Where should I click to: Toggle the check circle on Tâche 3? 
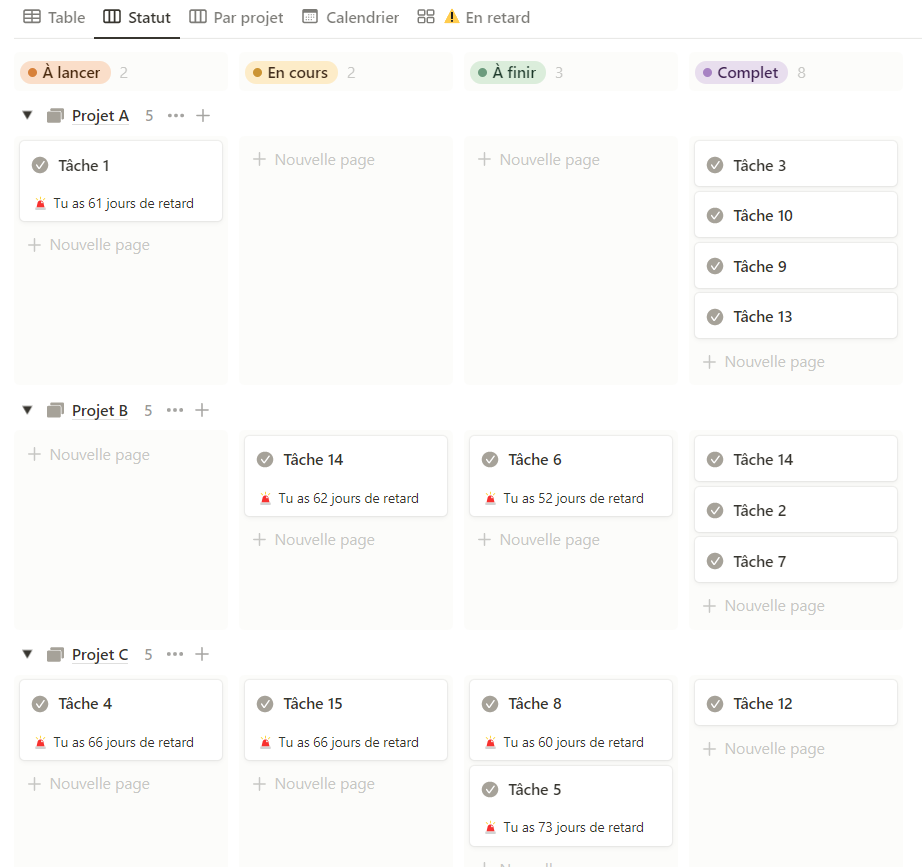coord(715,165)
